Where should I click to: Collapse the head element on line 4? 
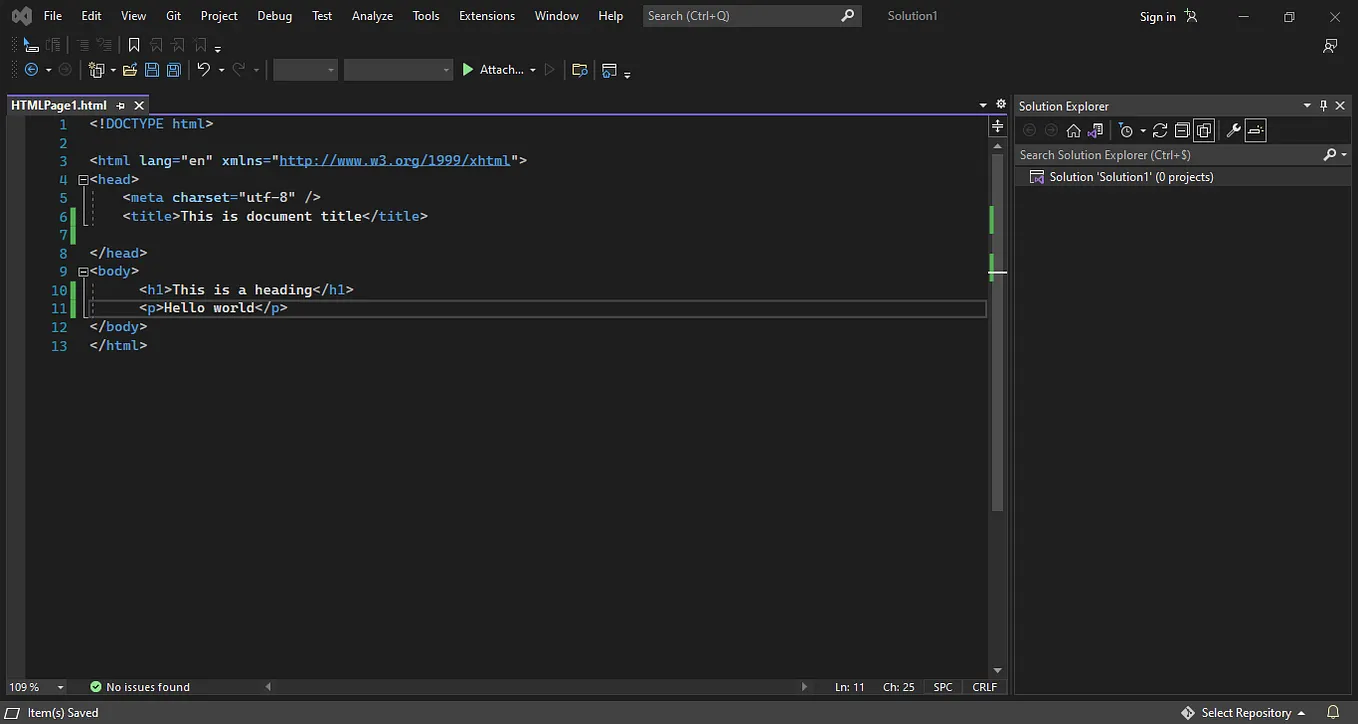[x=83, y=180]
